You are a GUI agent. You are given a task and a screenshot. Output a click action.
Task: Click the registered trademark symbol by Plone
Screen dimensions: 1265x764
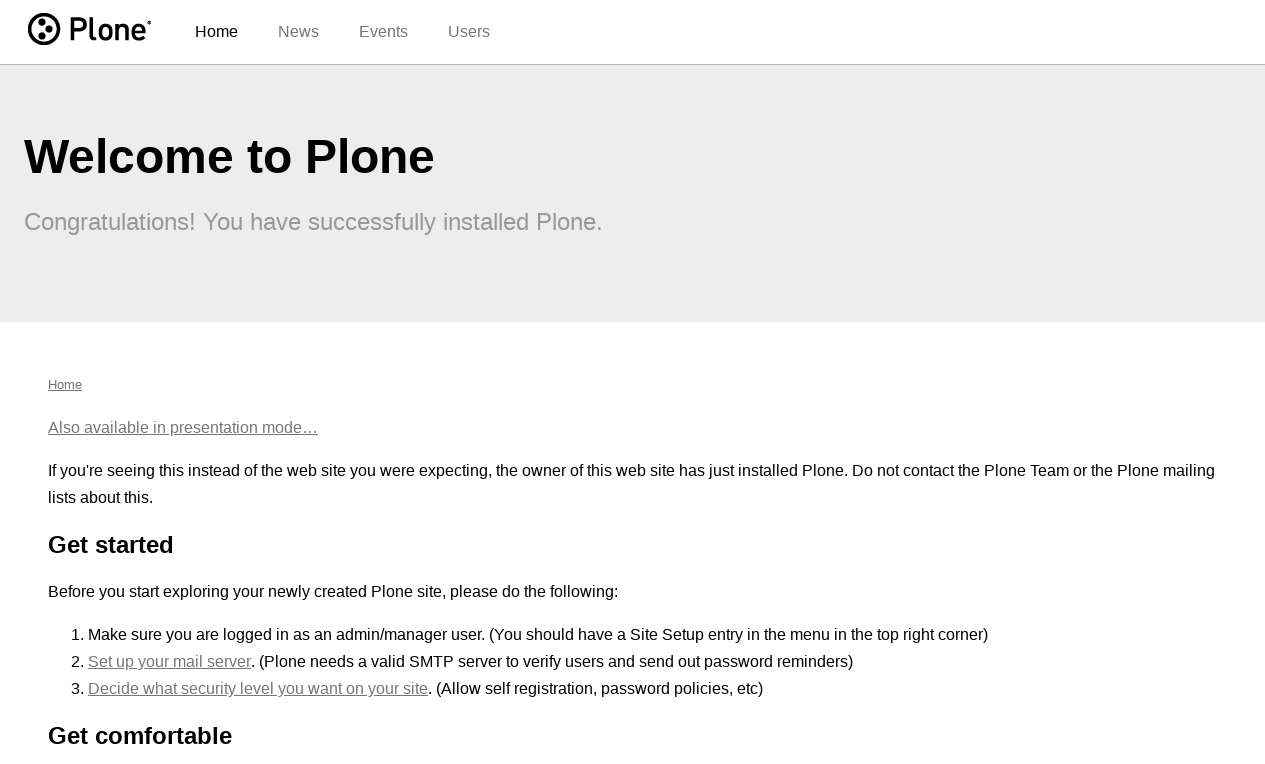[x=149, y=22]
